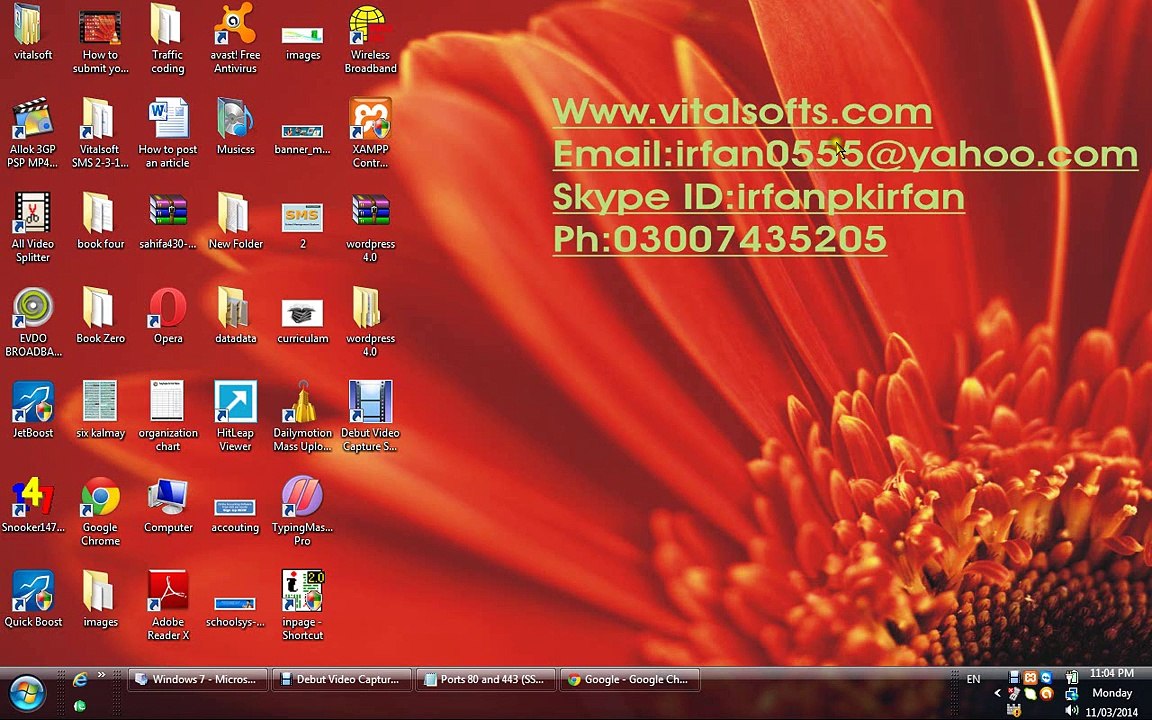Screen dimensions: 1152x720
Task: Open the SMS image file named 2
Action: [x=303, y=224]
